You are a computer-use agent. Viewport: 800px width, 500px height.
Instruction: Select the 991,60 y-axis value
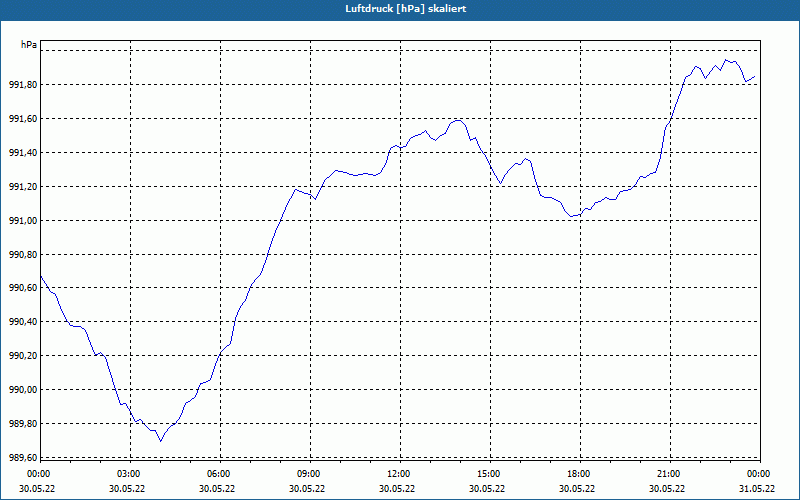point(23,119)
